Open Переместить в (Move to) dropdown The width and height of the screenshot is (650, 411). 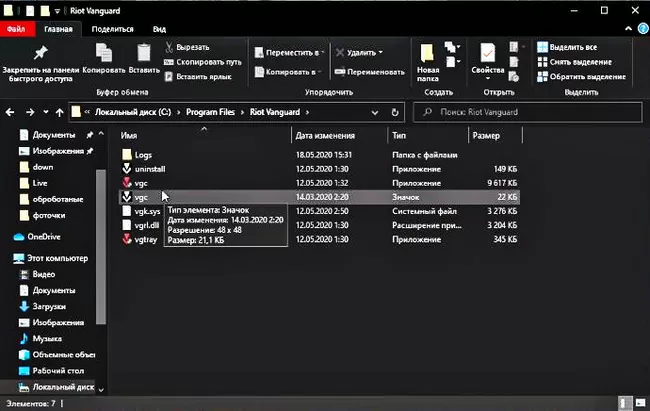tap(289, 53)
